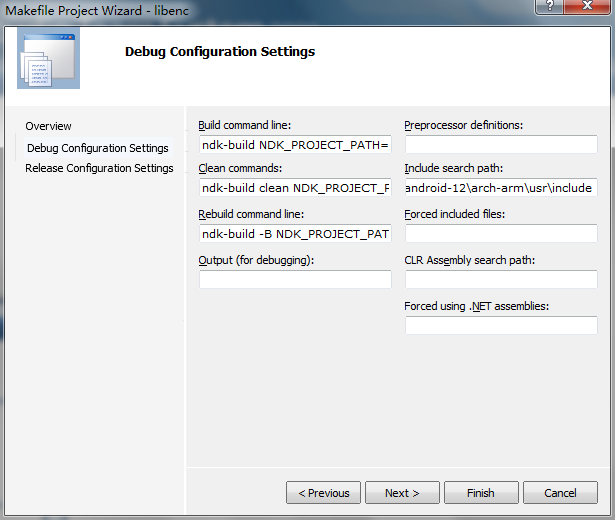The width and height of the screenshot is (615, 520).
Task: Click the Build command line field
Action: point(294,145)
